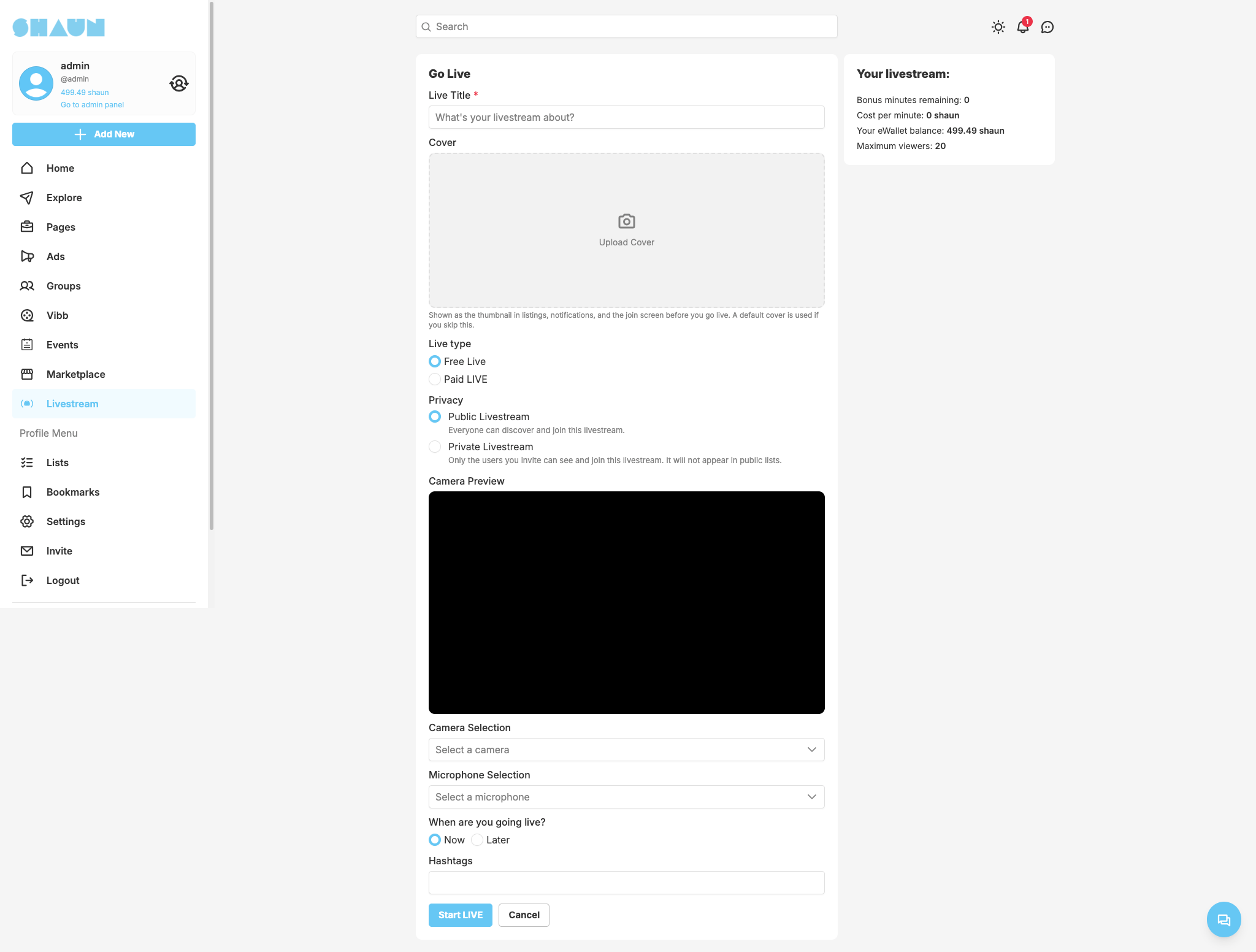The height and width of the screenshot is (952, 1256).
Task: Click the camera Upload Cover icon
Action: pyautogui.click(x=627, y=221)
